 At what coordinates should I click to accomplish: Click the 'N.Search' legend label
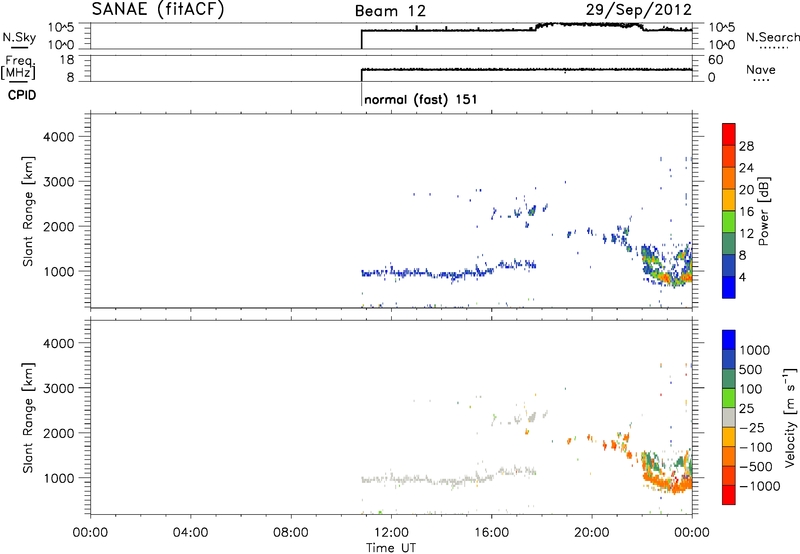click(772, 37)
